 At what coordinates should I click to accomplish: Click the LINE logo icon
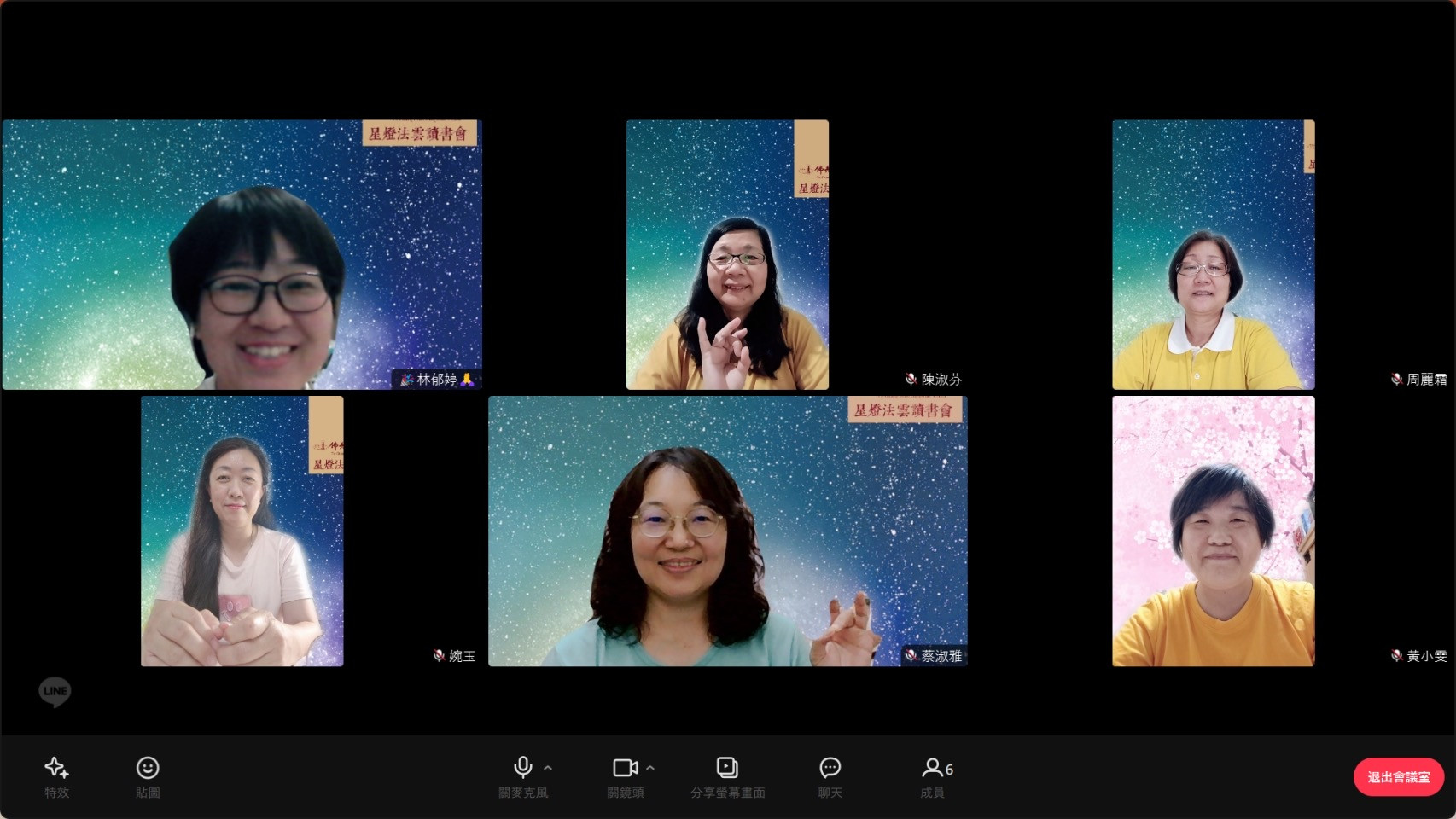(55, 691)
